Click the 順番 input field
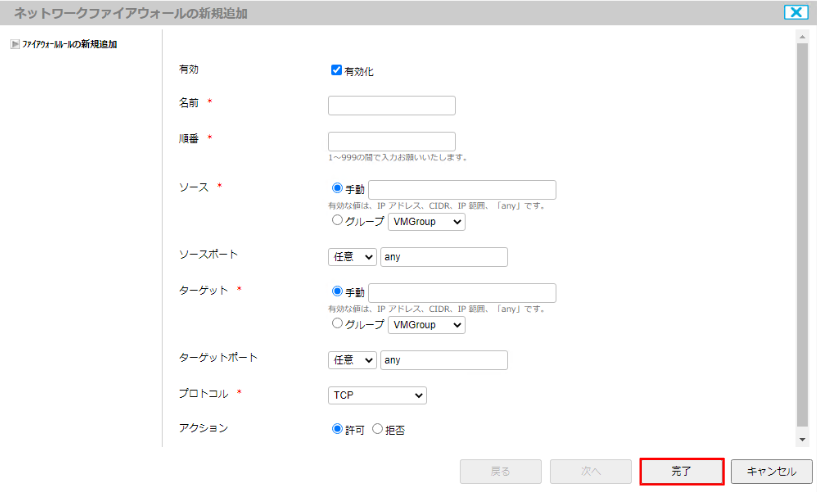 391,141
